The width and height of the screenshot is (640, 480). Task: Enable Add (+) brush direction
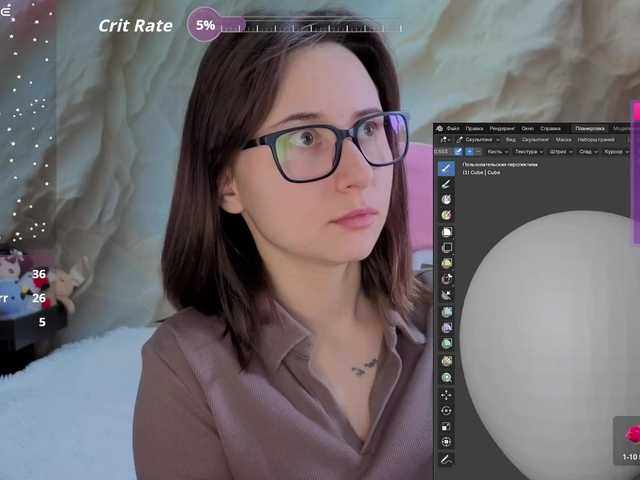tap(469, 151)
